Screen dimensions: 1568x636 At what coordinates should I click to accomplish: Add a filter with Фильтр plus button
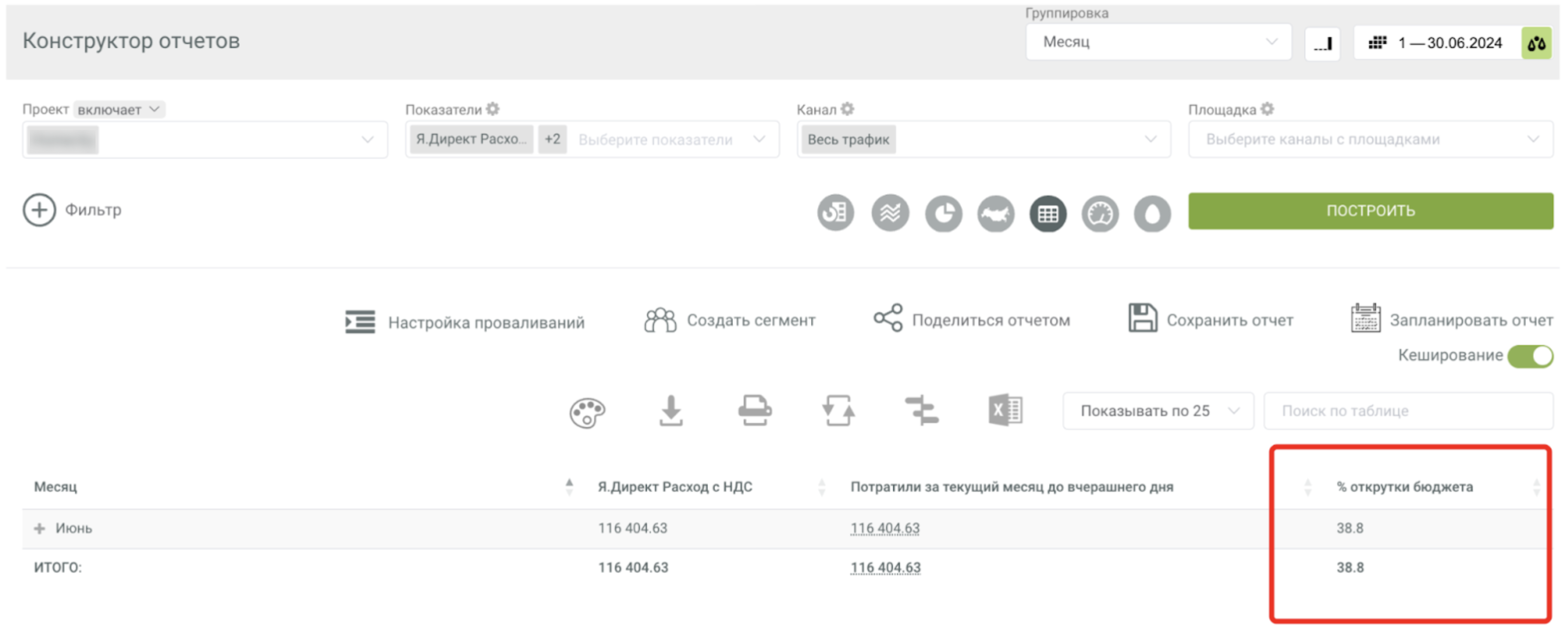40,210
